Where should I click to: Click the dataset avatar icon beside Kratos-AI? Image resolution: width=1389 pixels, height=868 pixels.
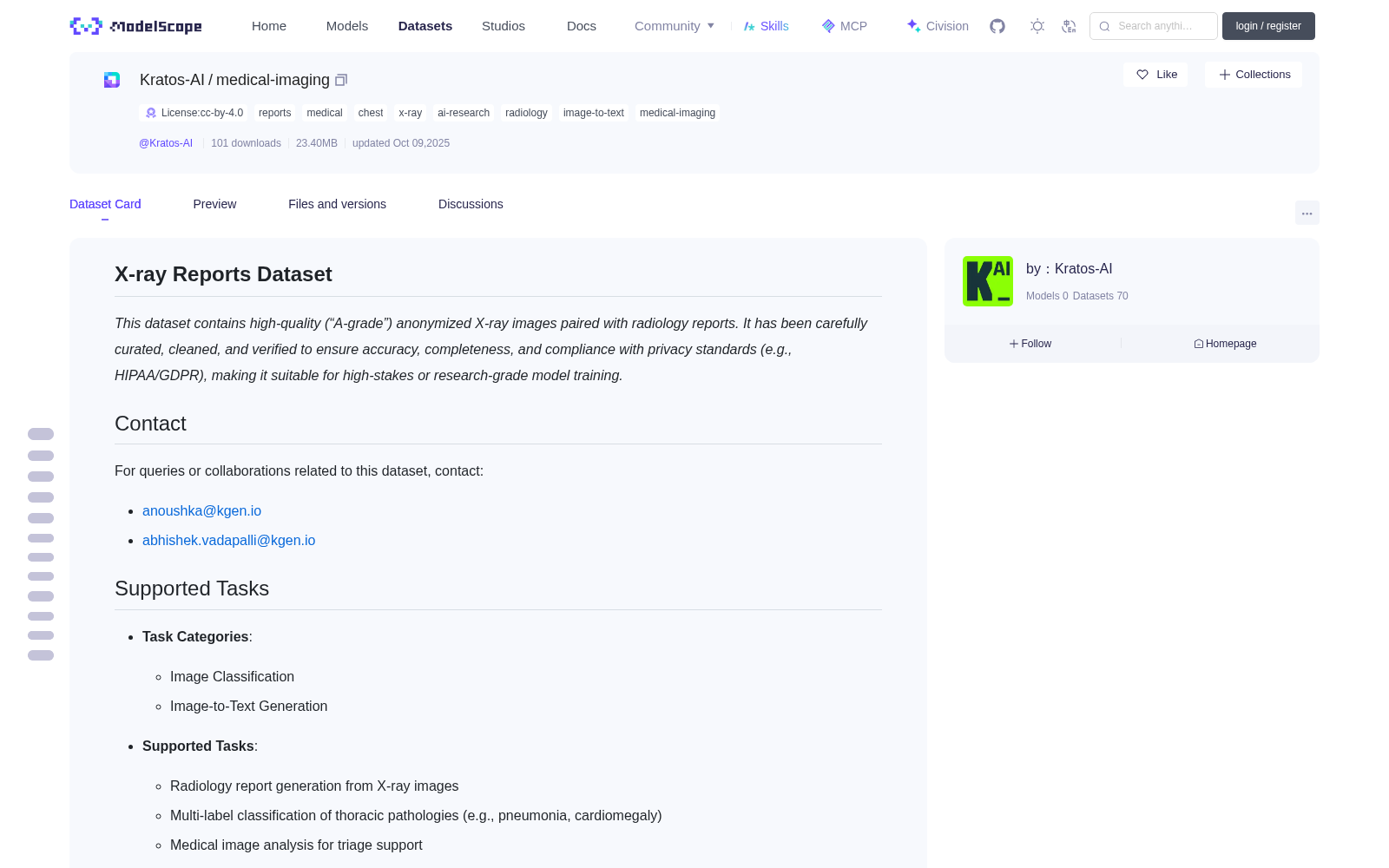[112, 80]
